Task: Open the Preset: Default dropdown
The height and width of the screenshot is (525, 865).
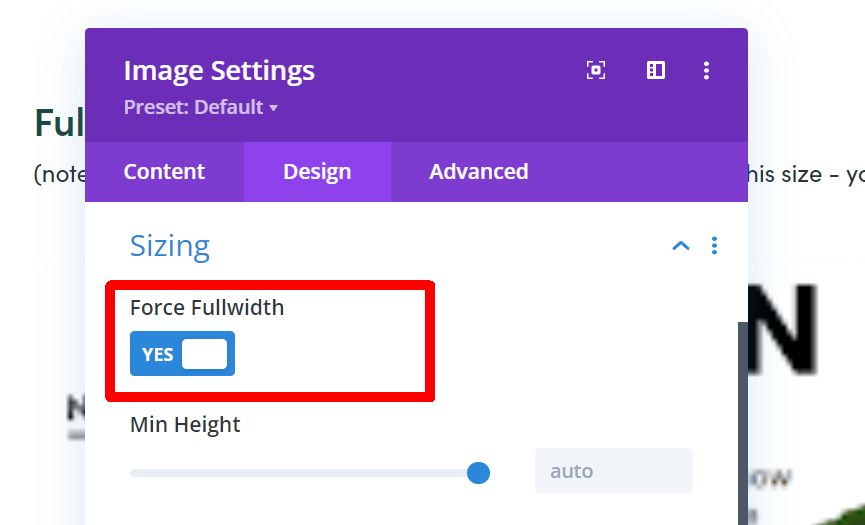Action: (201, 107)
